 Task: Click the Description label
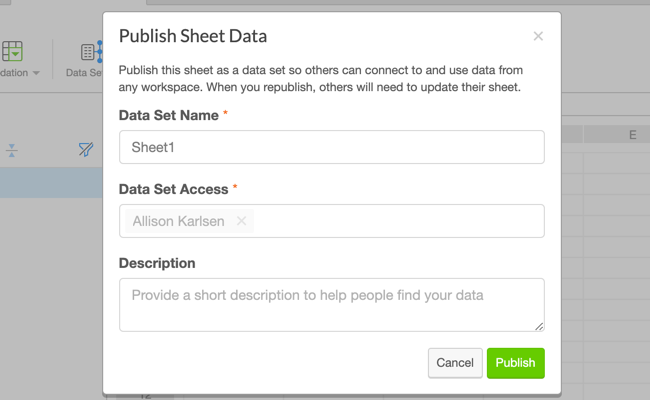click(157, 263)
